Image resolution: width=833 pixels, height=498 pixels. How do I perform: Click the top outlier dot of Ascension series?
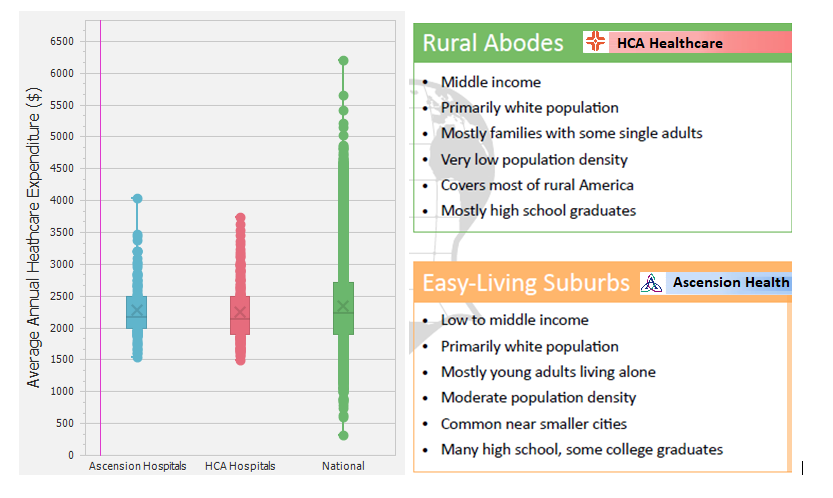(x=137, y=199)
